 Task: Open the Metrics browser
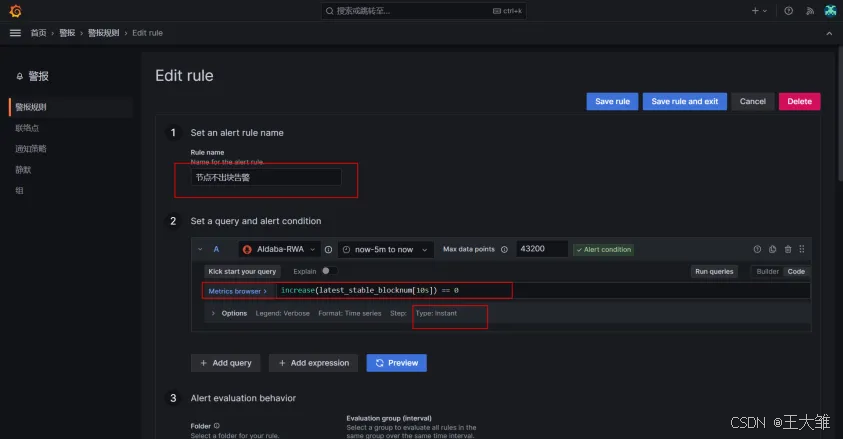tap(238, 291)
